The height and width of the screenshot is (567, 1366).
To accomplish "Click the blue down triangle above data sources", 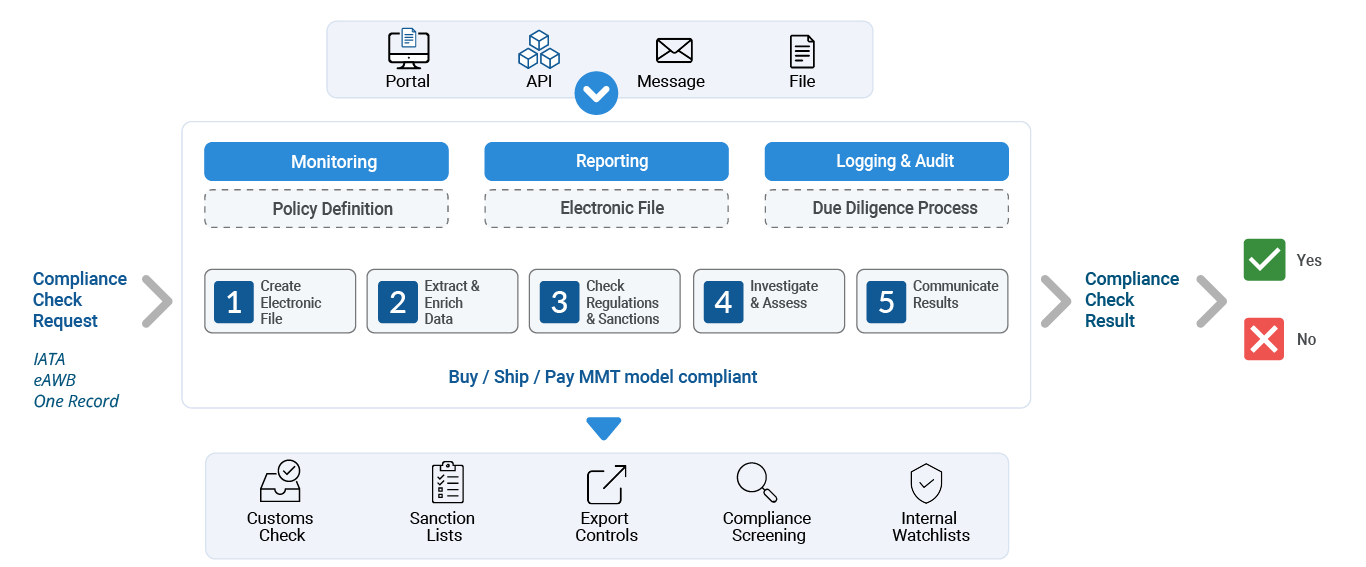I will pos(604,429).
